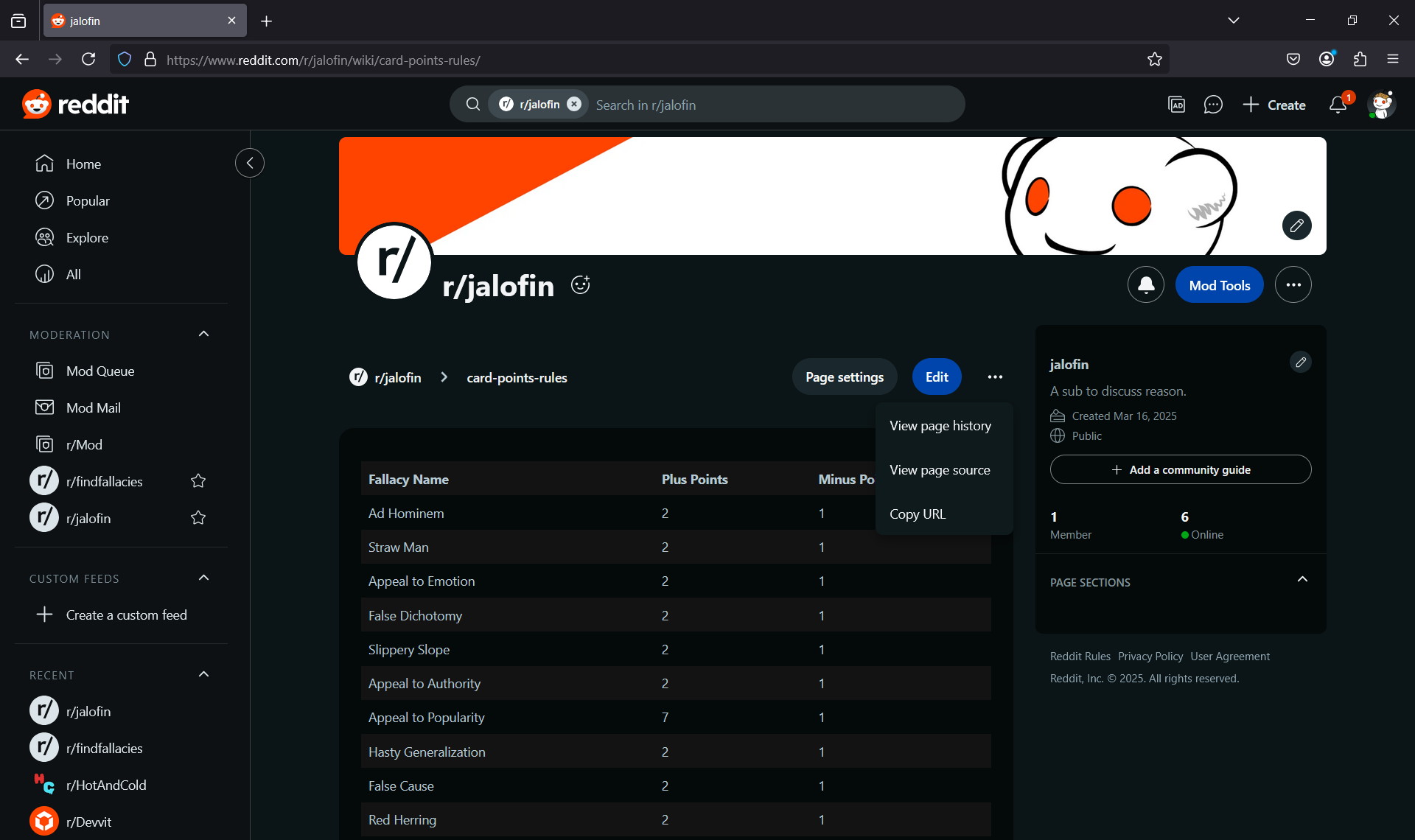Click the blue Edit button

pyautogui.click(x=936, y=377)
